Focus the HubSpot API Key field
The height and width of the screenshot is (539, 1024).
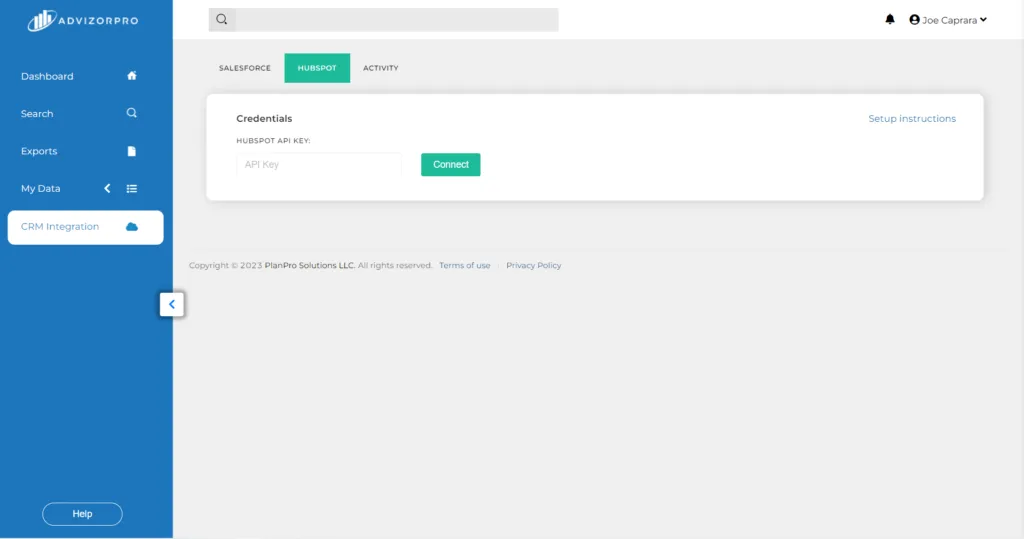click(319, 165)
